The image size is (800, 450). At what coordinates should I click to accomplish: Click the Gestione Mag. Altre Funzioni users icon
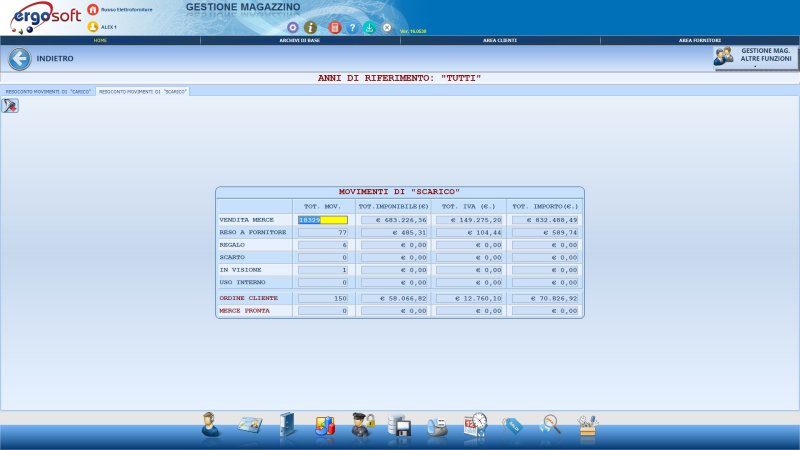[x=723, y=57]
